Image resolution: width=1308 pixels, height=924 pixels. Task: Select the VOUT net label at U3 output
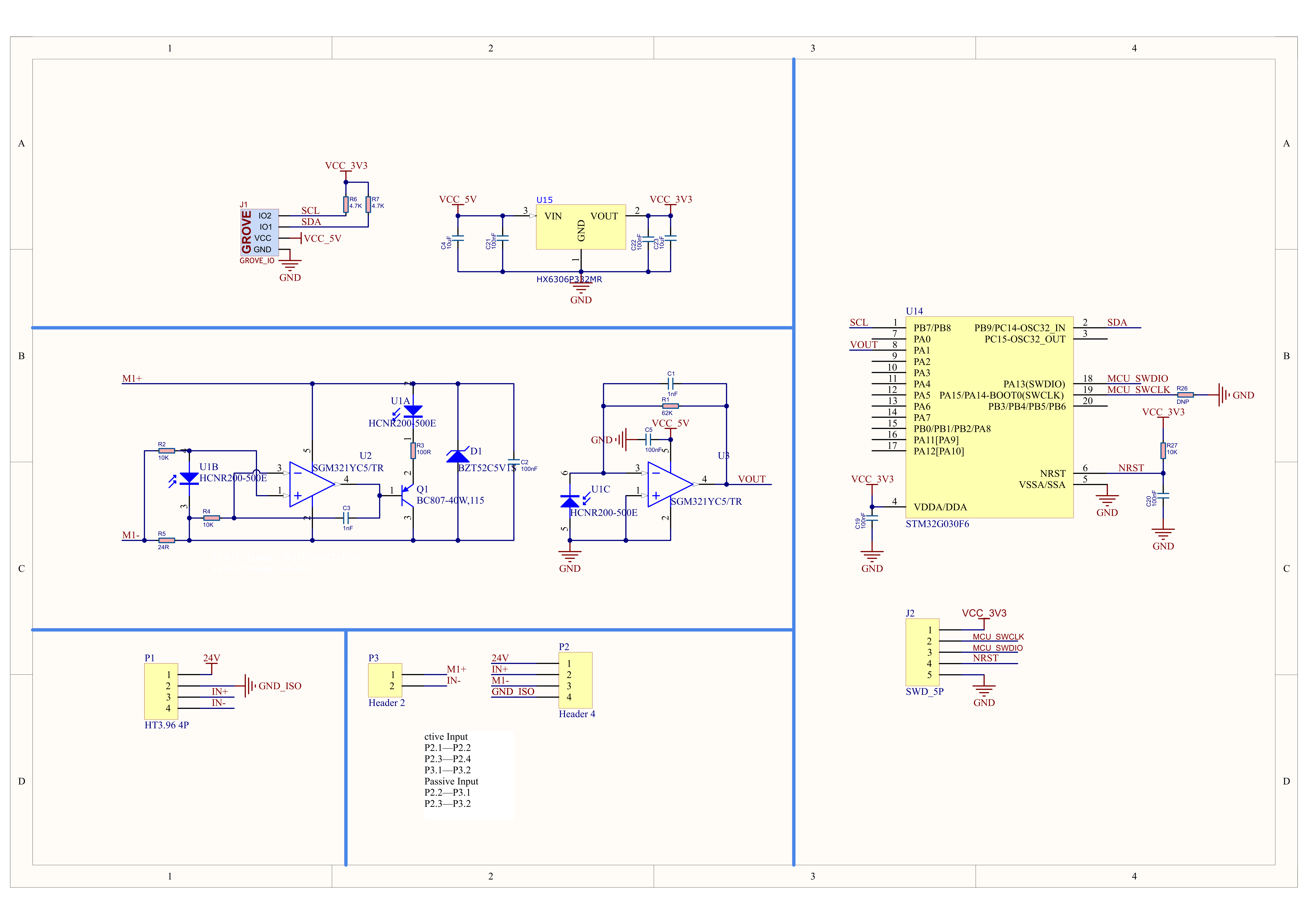752,479
